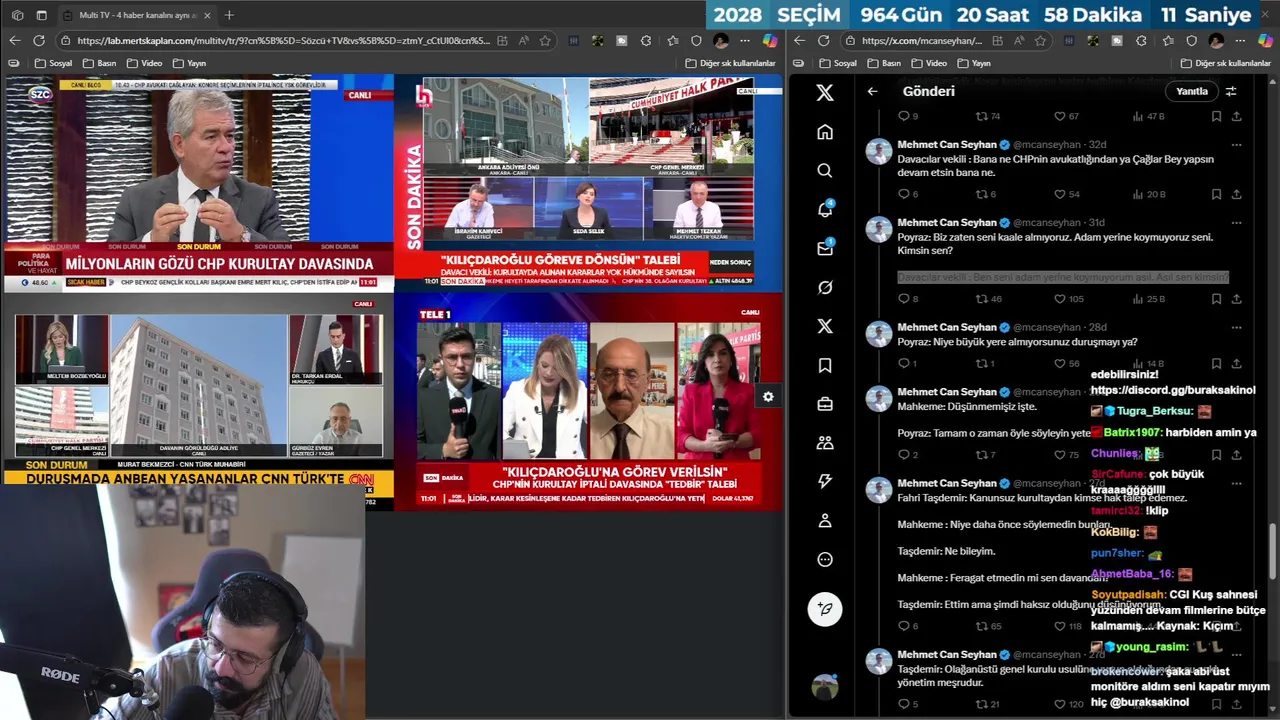Bookmark the tweet with 25 B views
Viewport: 1280px width, 720px height.
[1216, 299]
